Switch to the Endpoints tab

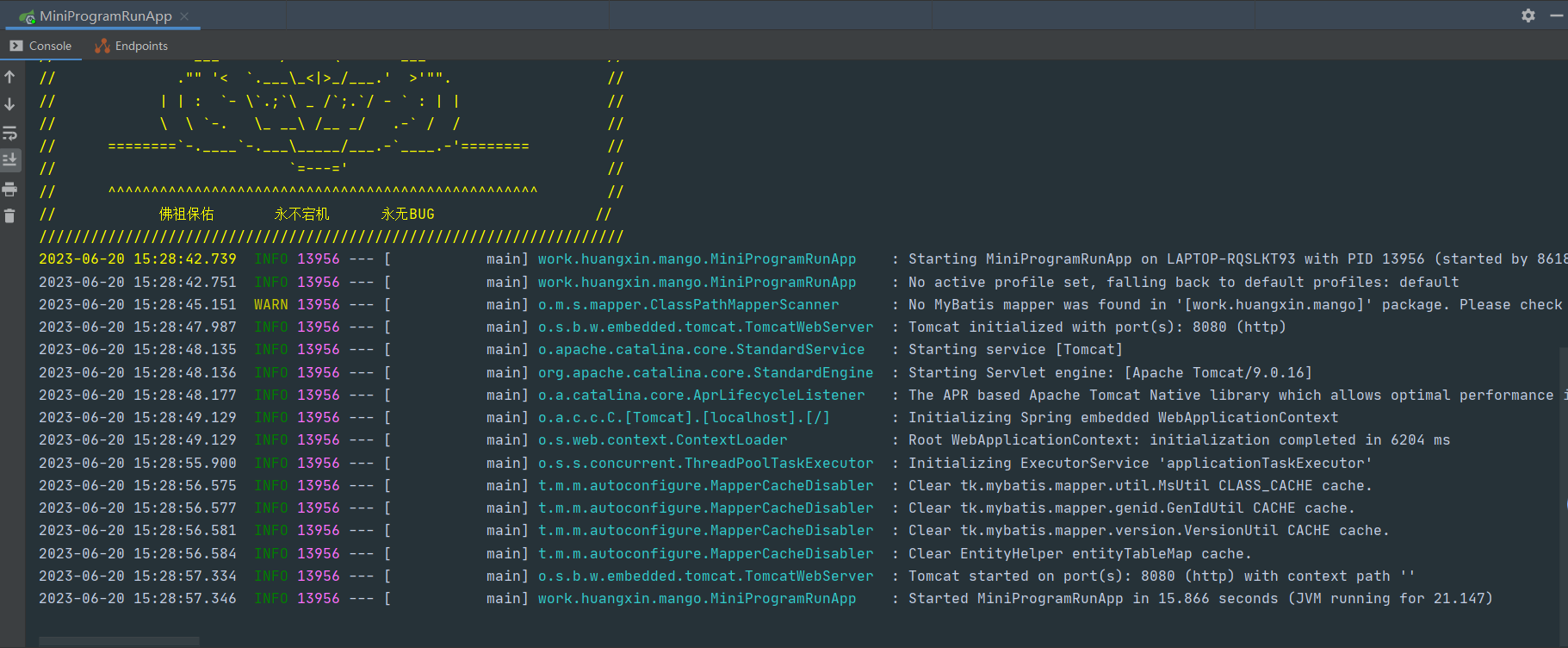pos(131,47)
